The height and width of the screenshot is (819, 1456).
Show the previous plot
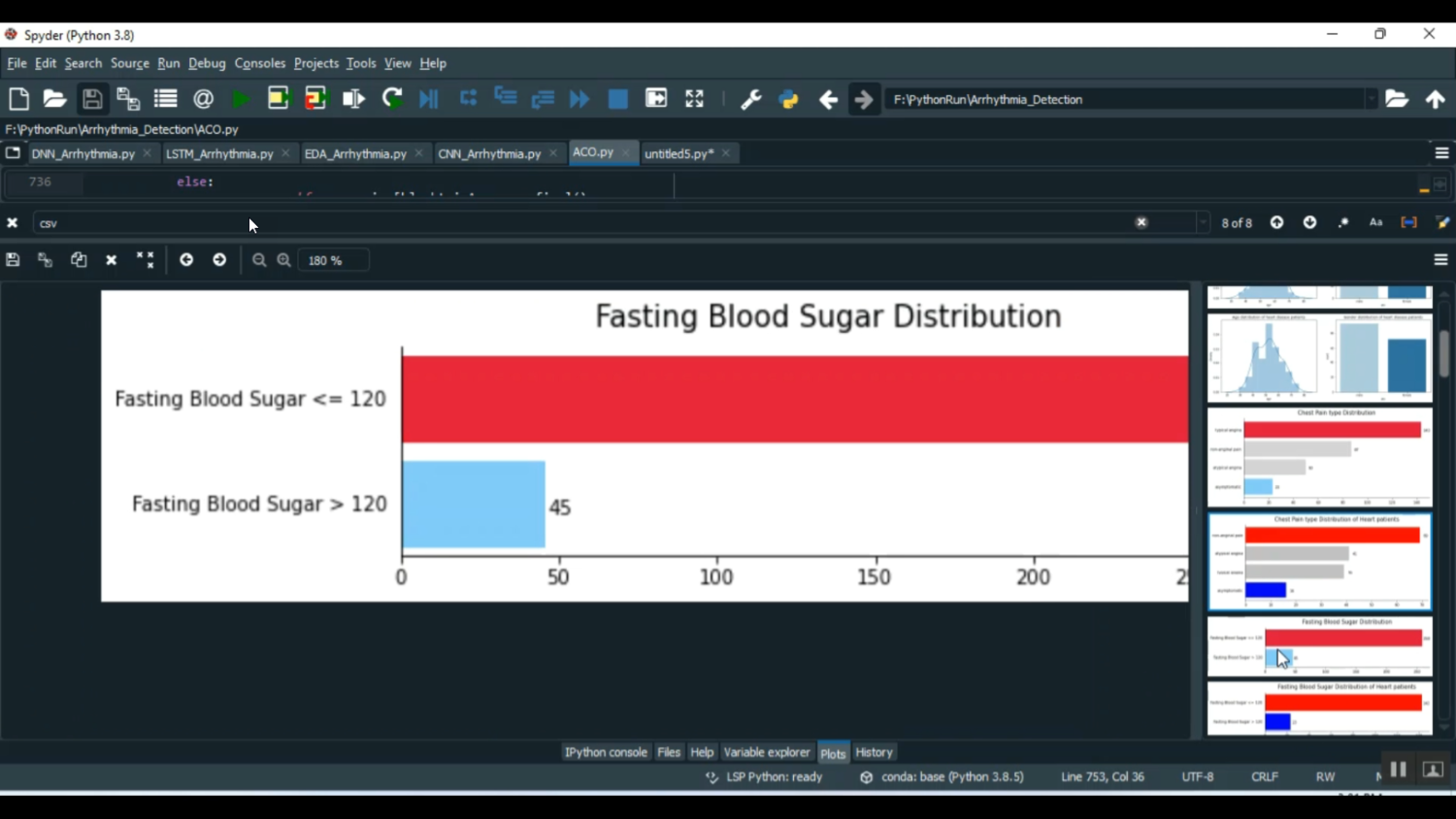186,260
